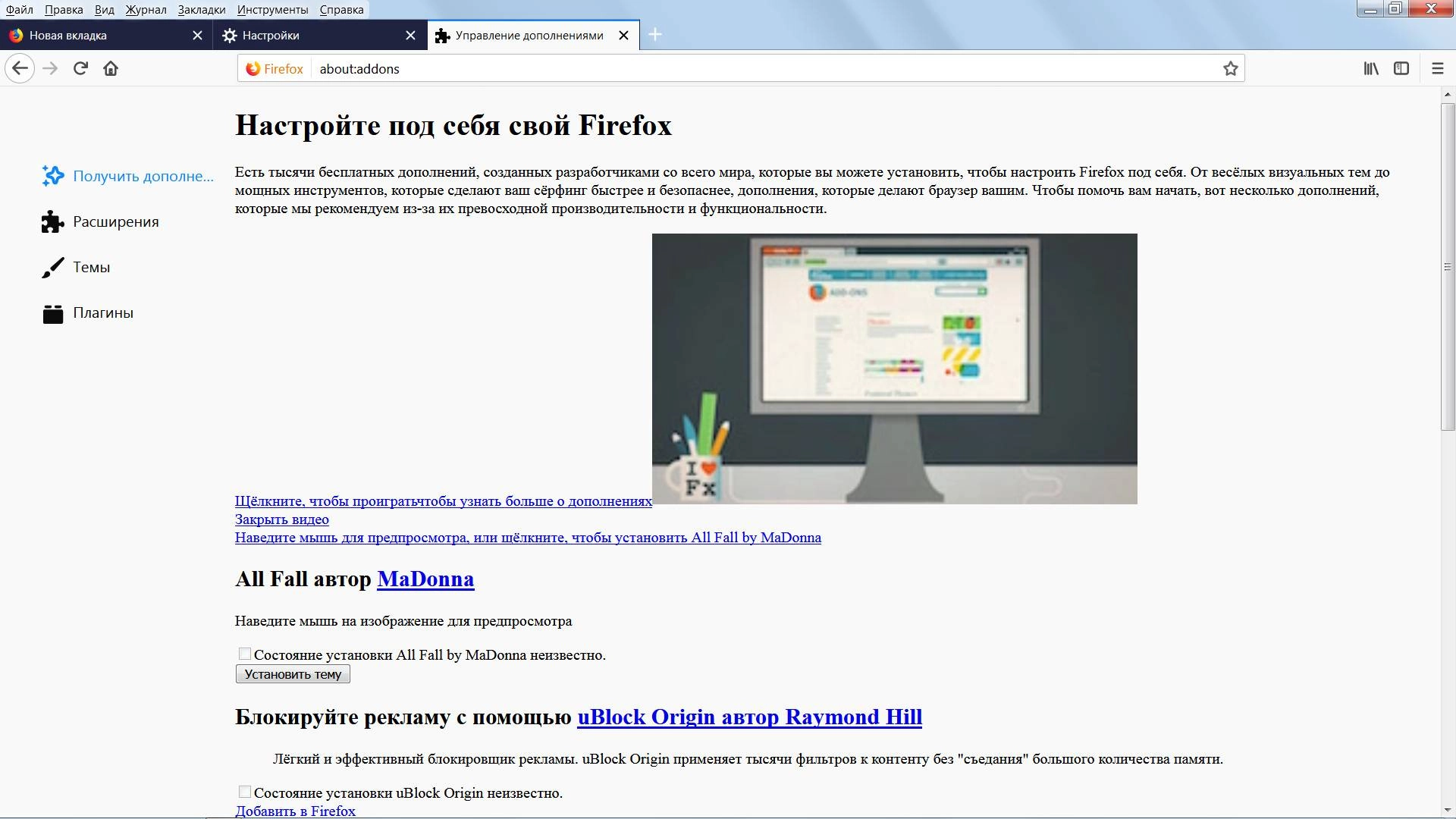Click the 'Наведите мышь для предпросмотра' link
The image size is (1456, 819).
click(528, 538)
